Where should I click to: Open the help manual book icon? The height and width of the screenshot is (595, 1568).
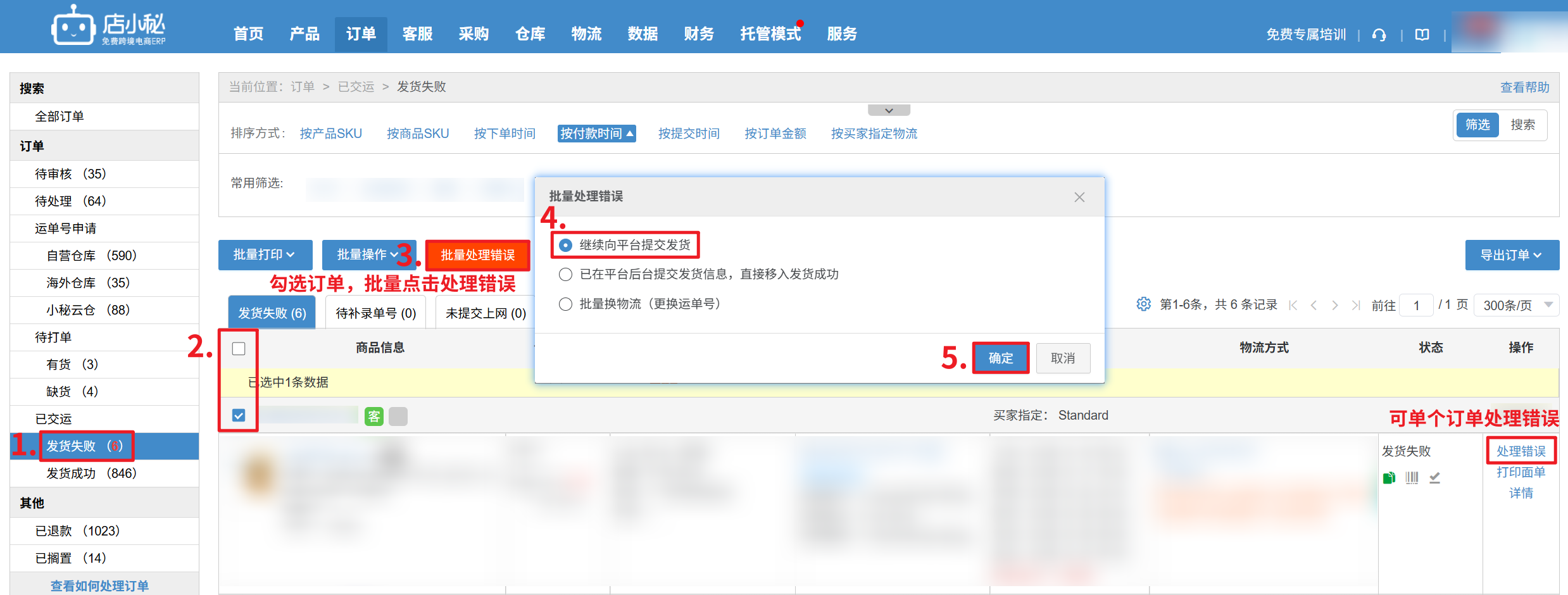[x=1422, y=35]
